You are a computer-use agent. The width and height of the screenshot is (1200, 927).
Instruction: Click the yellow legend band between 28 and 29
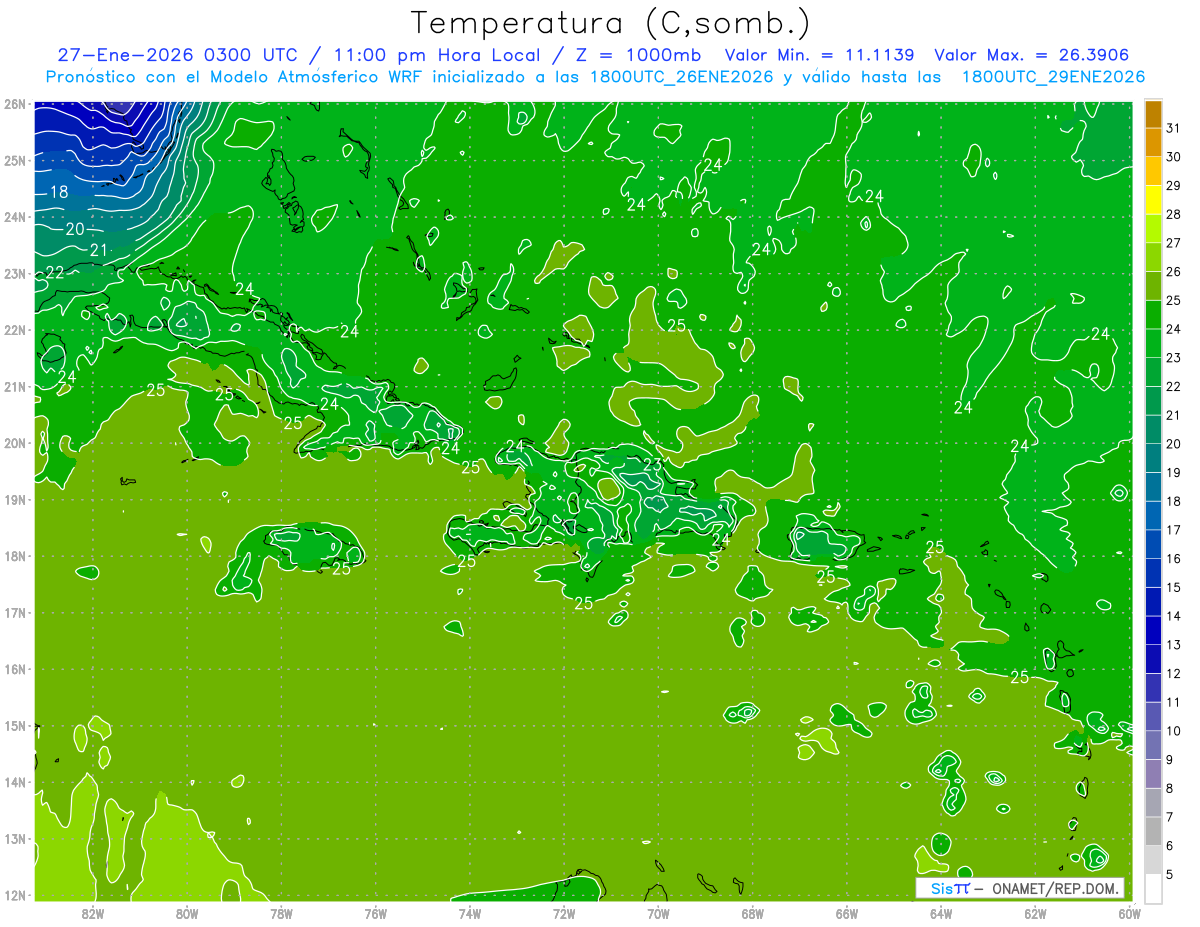1153,200
